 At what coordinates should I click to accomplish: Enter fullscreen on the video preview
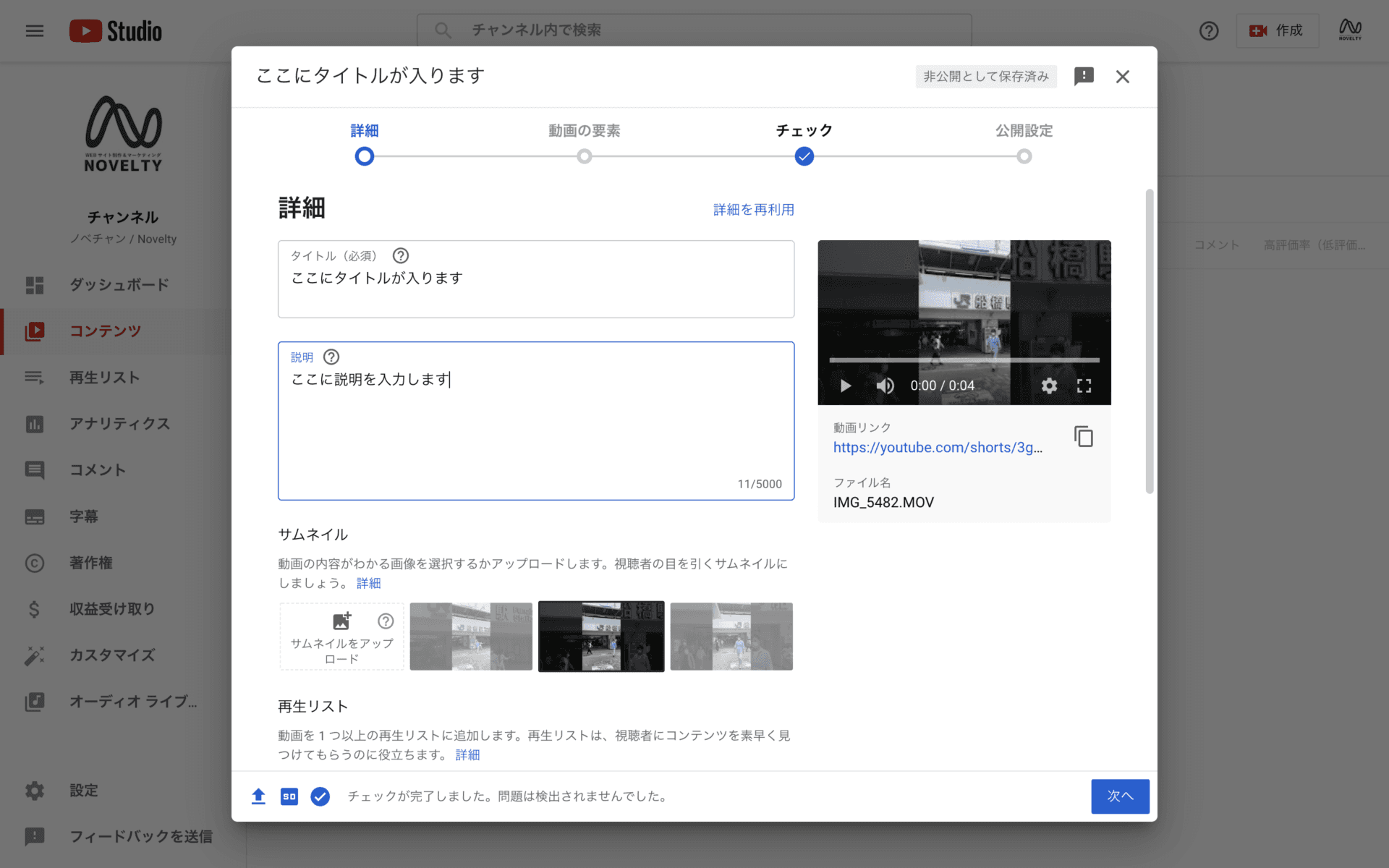pos(1084,386)
